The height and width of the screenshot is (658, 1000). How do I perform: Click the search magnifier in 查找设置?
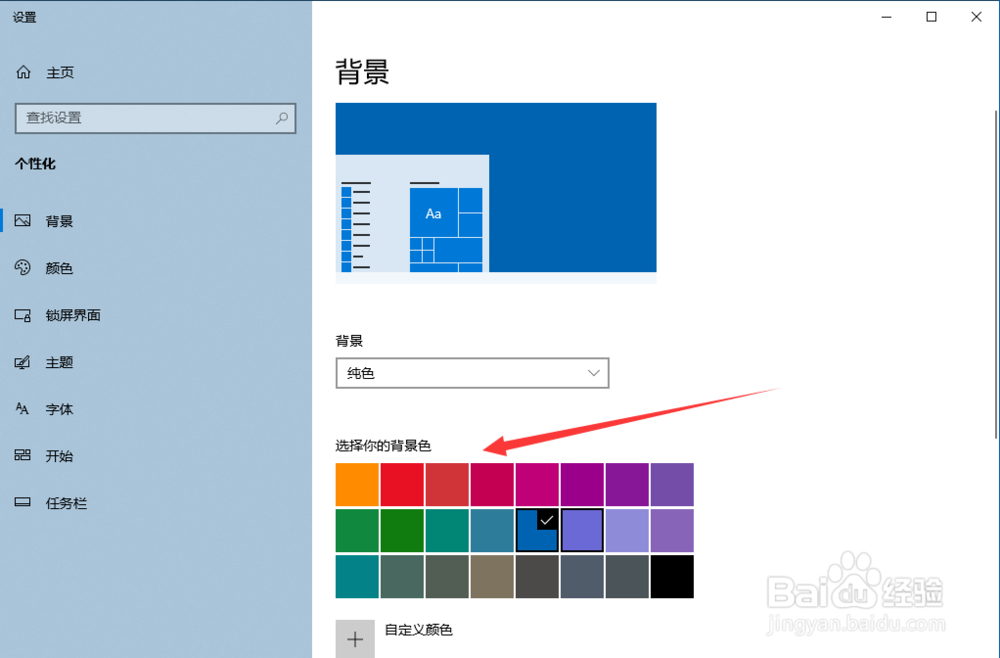283,118
